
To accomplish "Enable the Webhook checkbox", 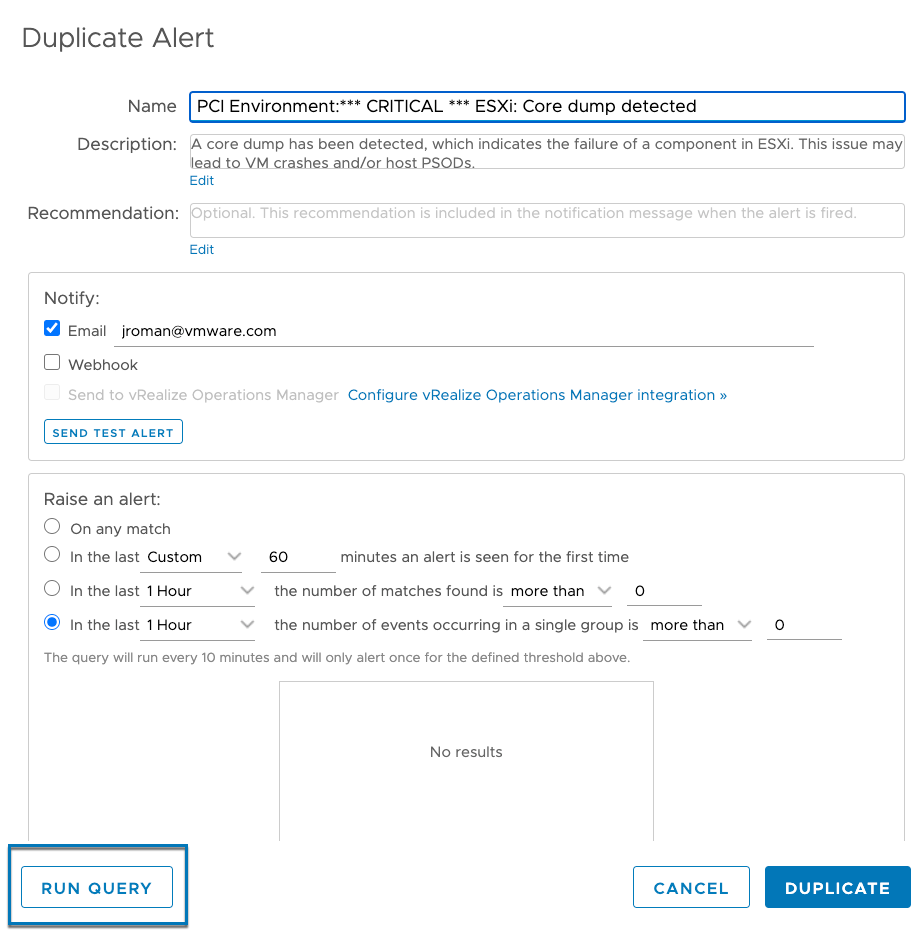I will 53,363.
